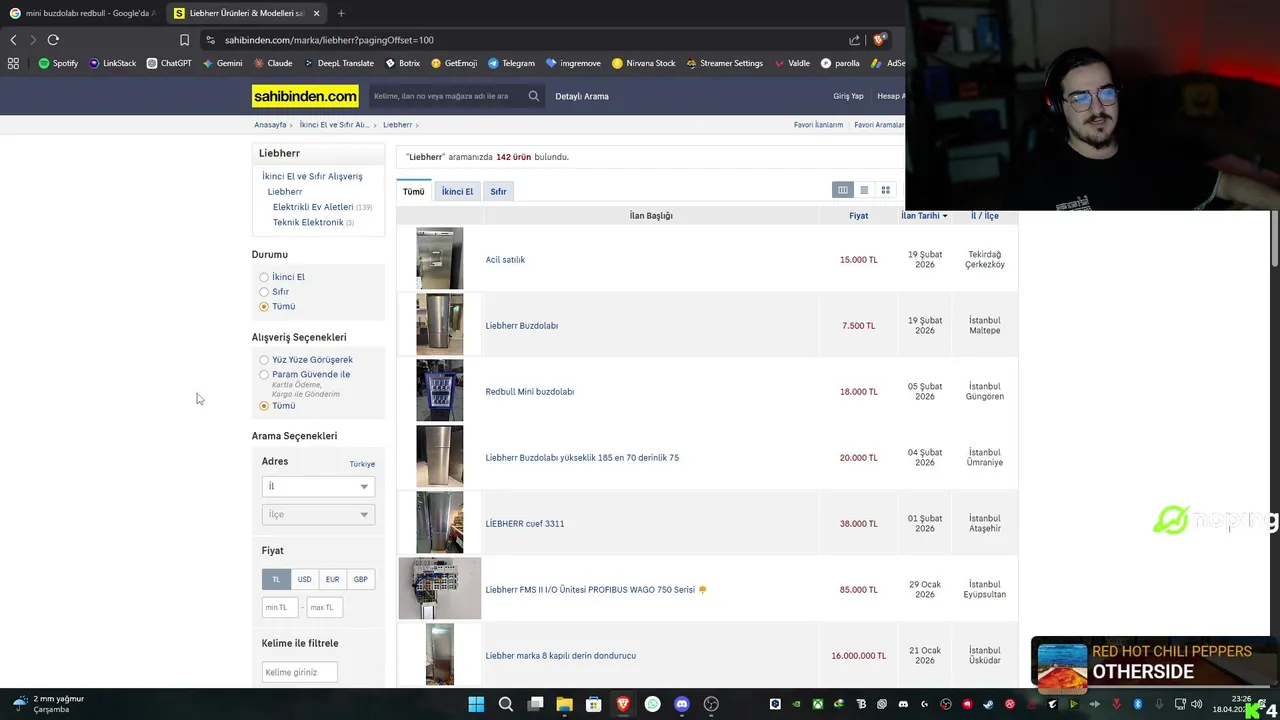
Task: Choose GBP currency toggle
Action: tap(360, 579)
